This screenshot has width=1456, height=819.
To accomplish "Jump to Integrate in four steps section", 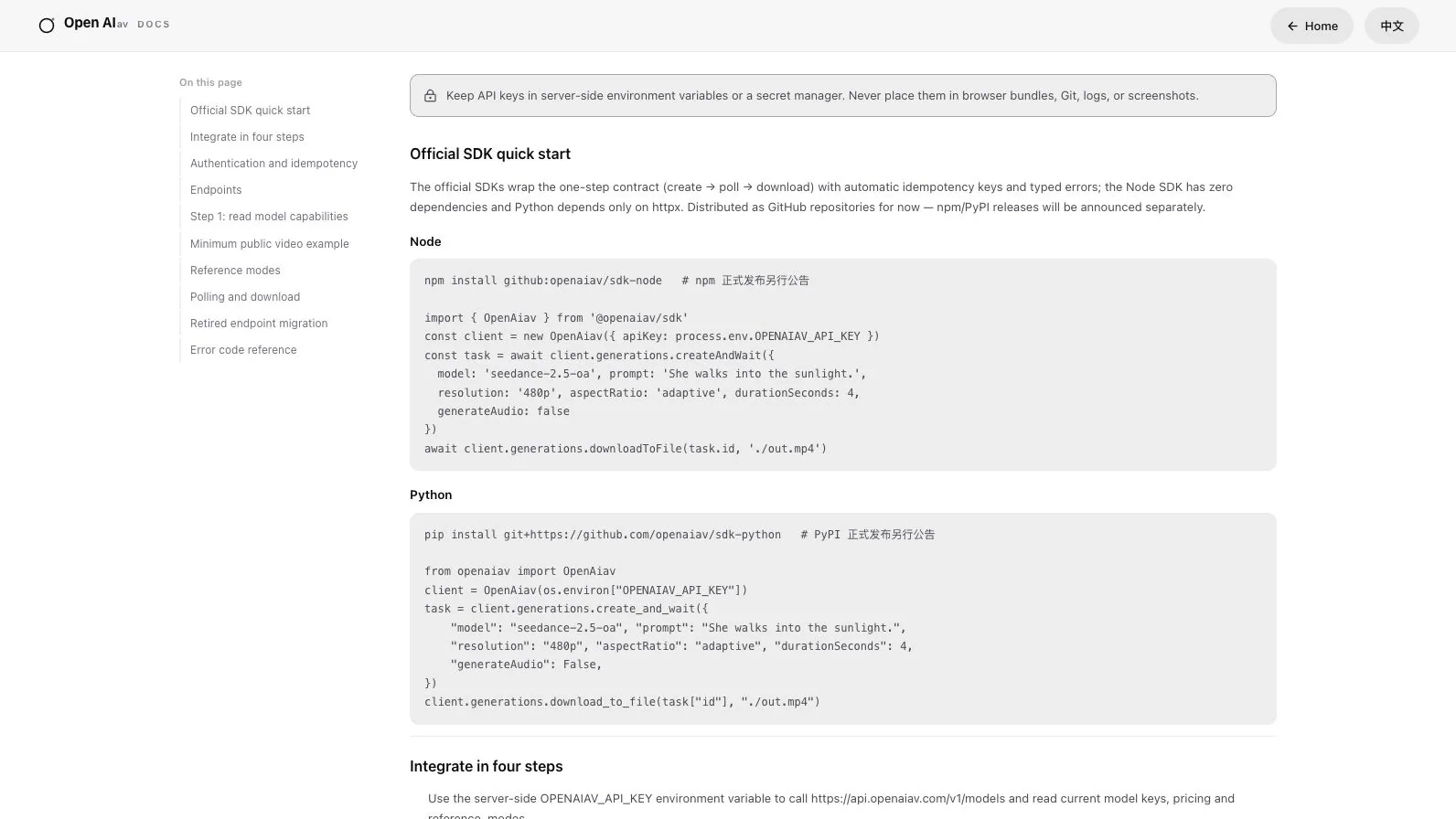I will (x=247, y=137).
